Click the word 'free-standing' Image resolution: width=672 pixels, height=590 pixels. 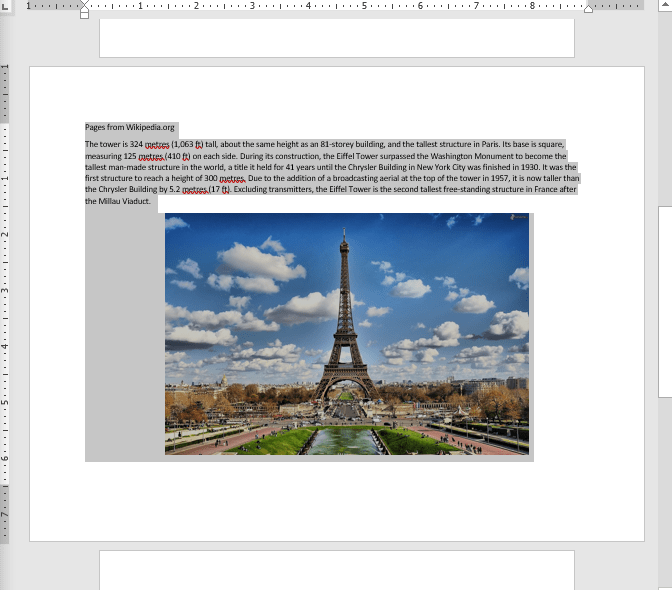click(466, 189)
